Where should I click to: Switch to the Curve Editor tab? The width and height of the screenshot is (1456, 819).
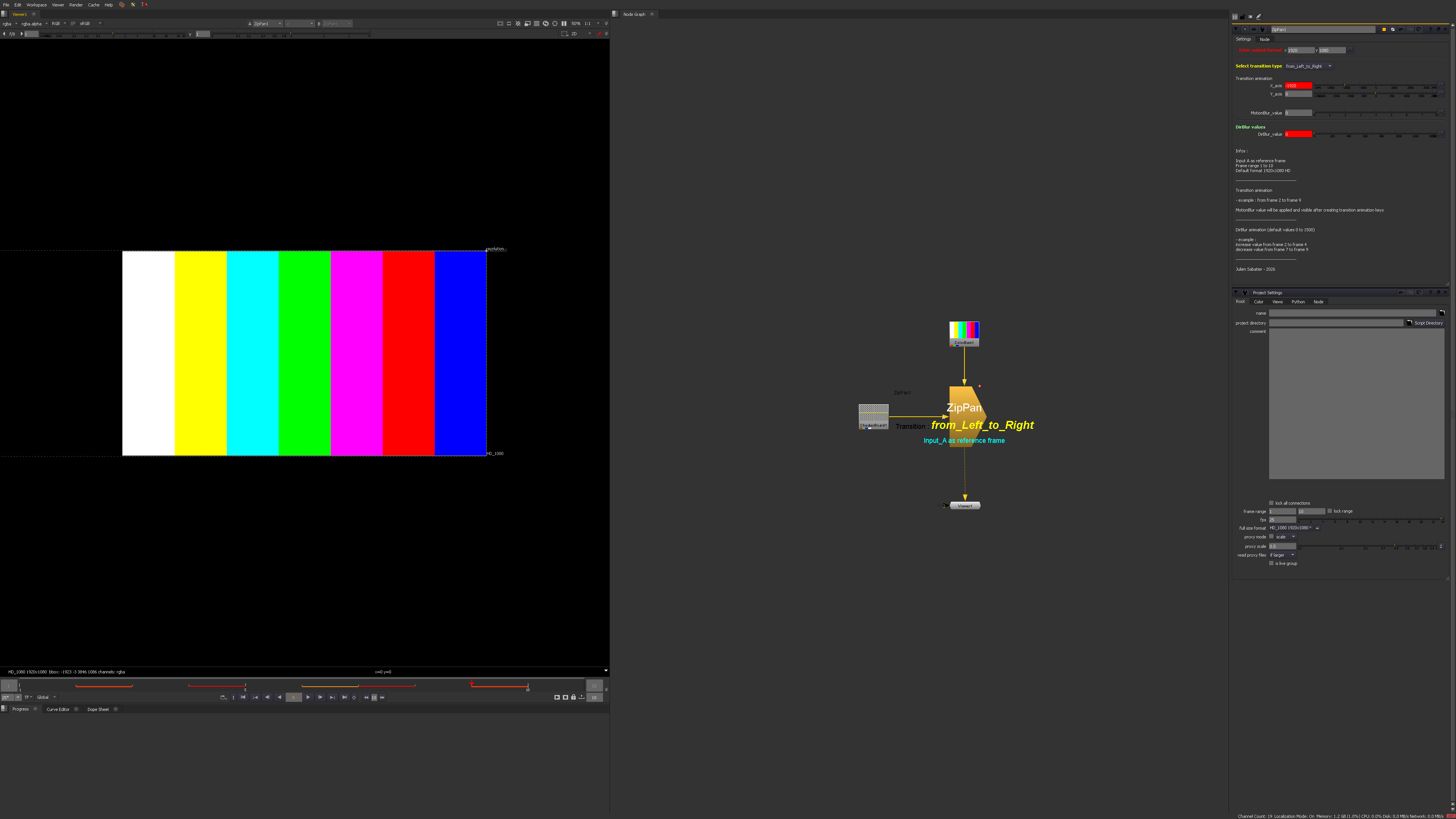click(58, 709)
